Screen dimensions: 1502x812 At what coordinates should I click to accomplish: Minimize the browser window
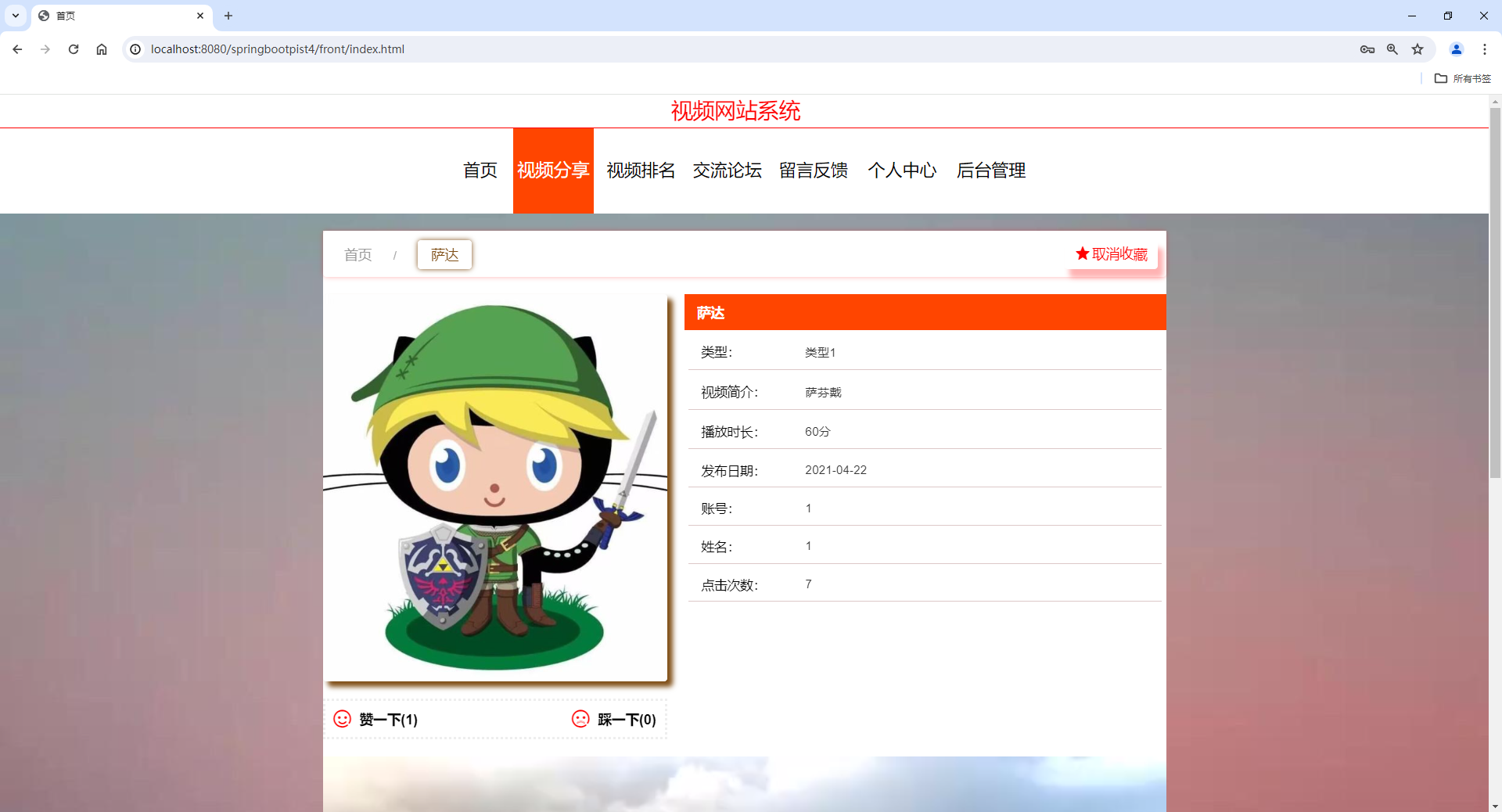1412,16
